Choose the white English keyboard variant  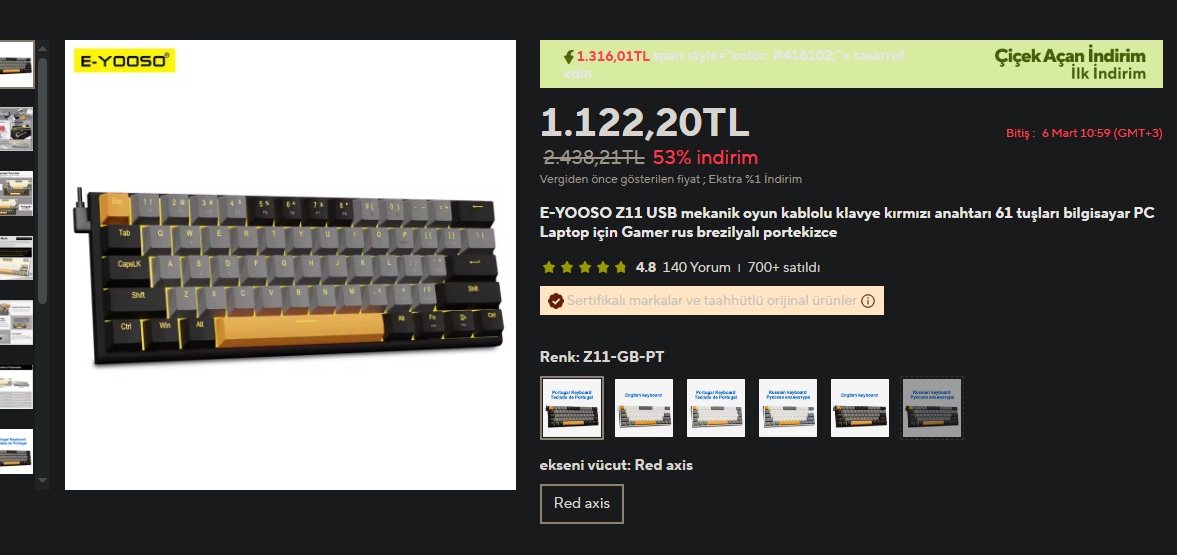[644, 408]
